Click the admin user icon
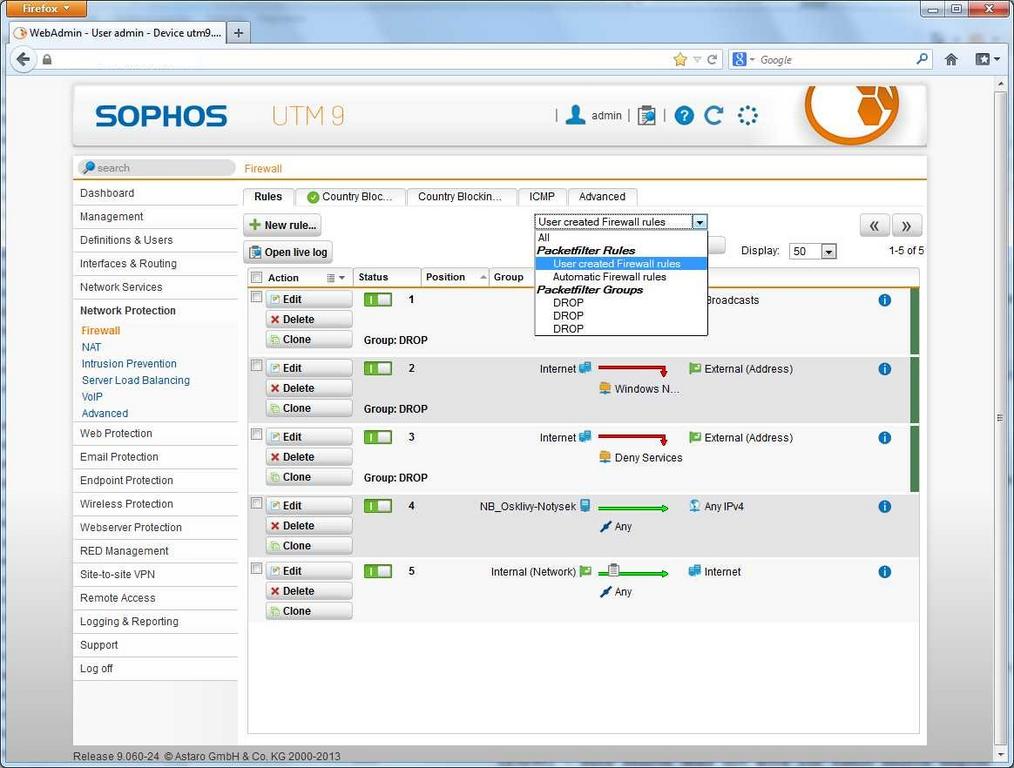1014x768 pixels. tap(575, 115)
